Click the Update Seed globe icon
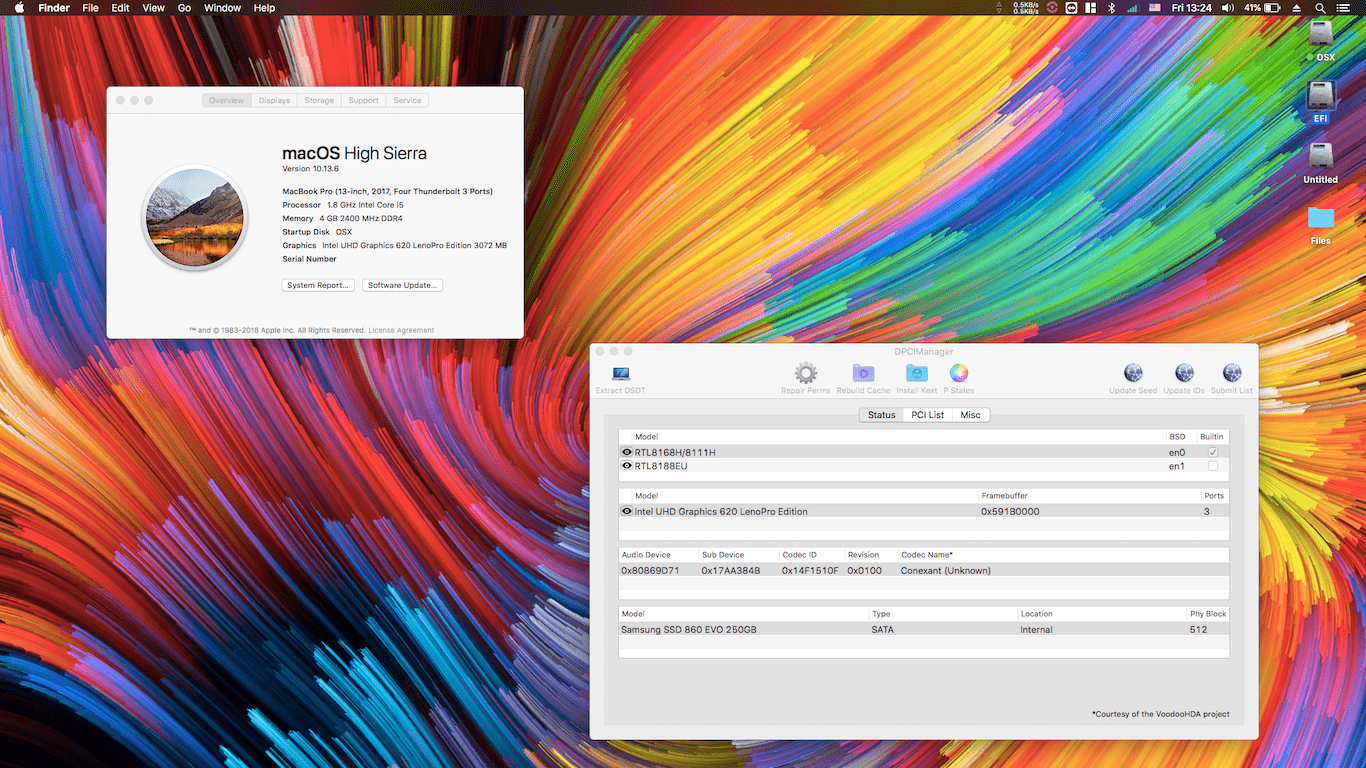Viewport: 1366px width, 768px height. tap(1133, 375)
